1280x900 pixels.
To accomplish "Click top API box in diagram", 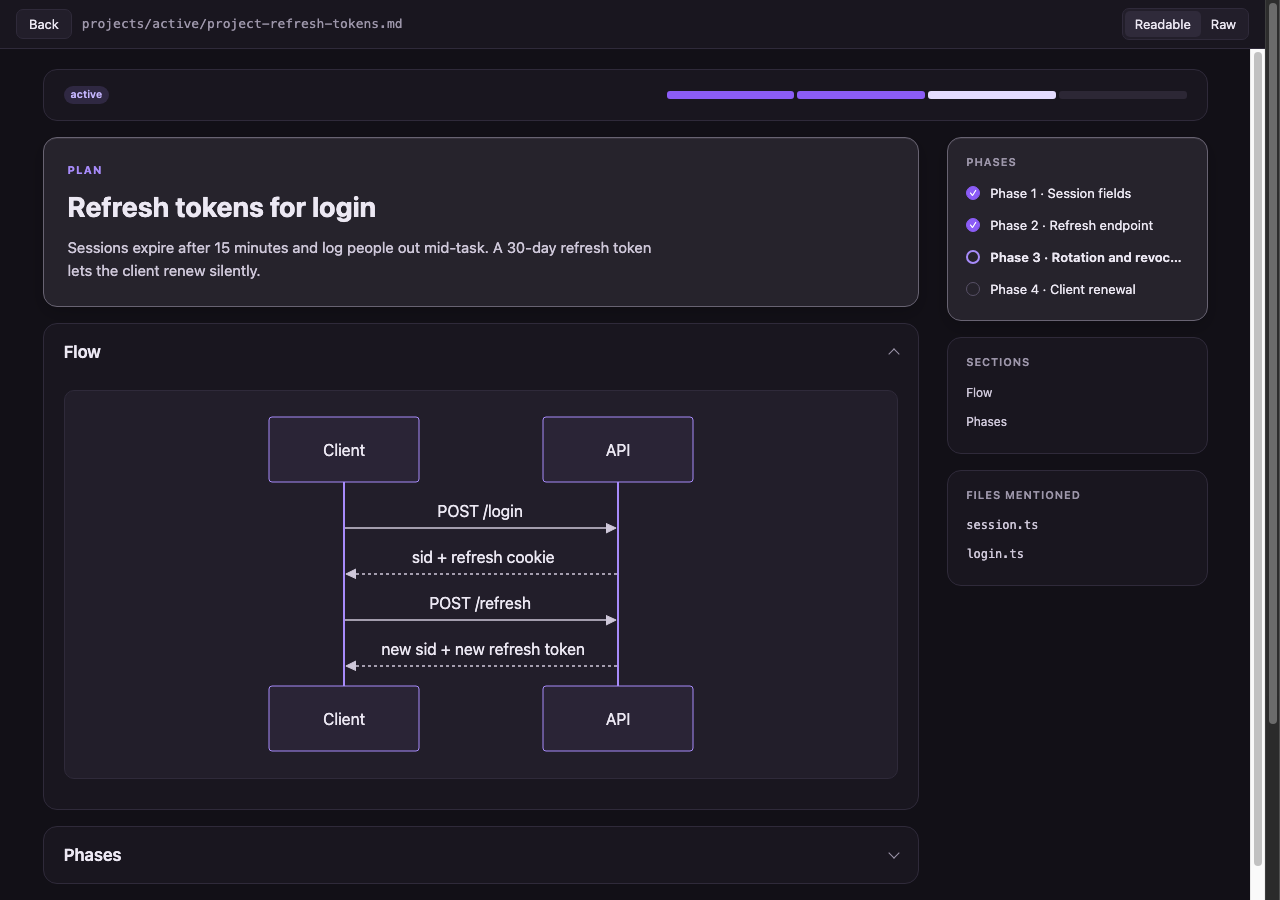I will (x=618, y=450).
